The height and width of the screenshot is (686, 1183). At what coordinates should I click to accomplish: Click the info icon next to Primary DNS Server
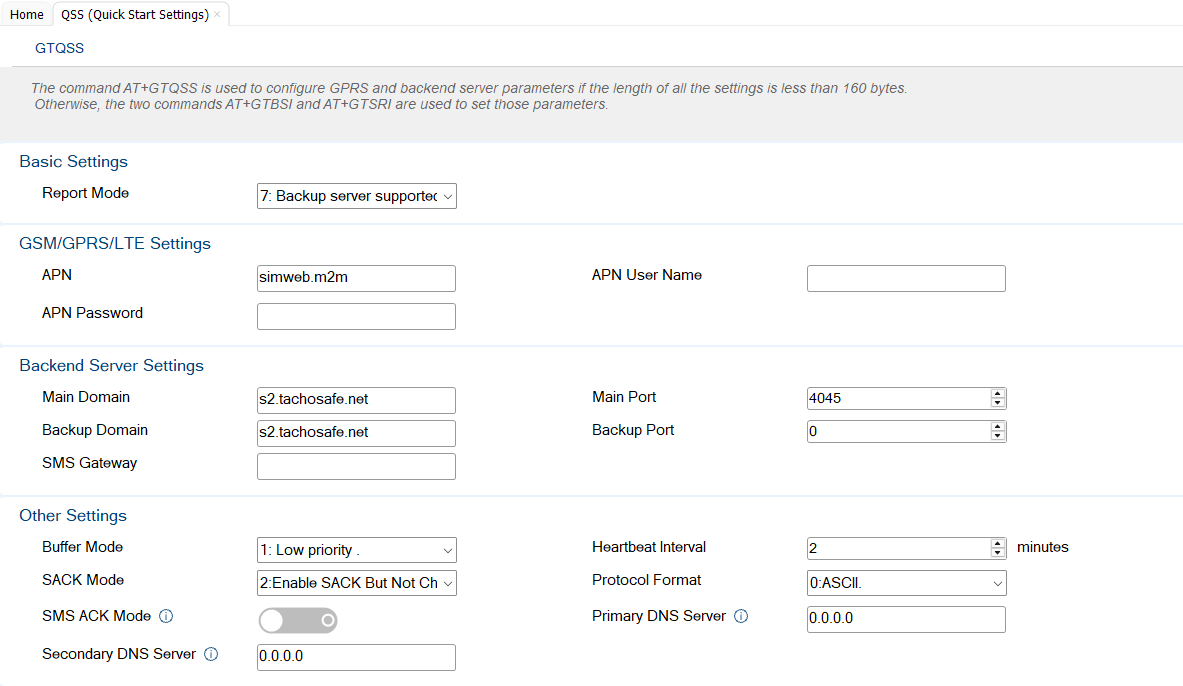pyautogui.click(x=741, y=617)
